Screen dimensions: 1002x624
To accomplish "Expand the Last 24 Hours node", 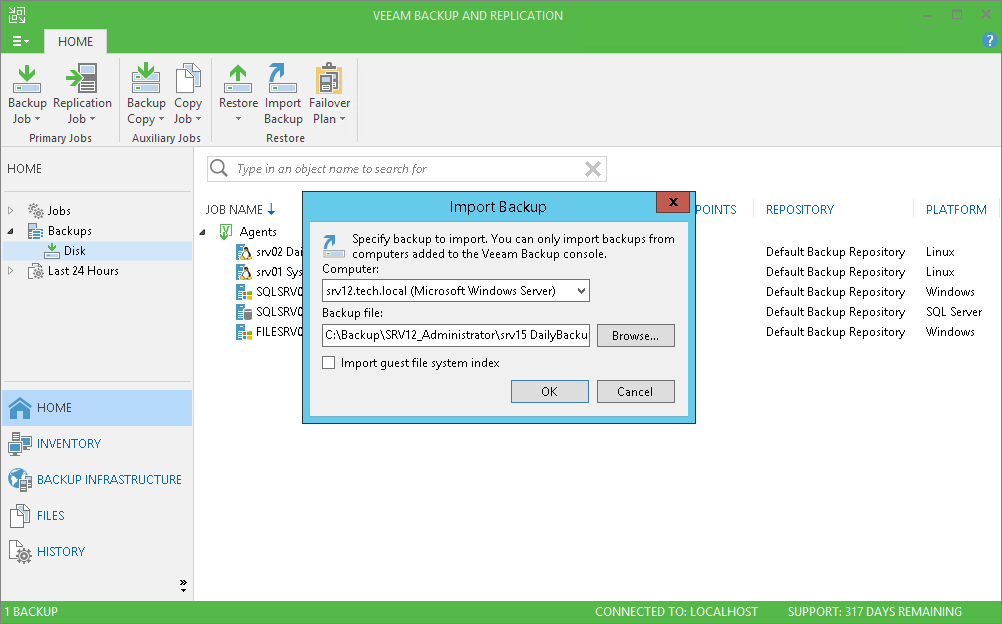I will point(11,271).
